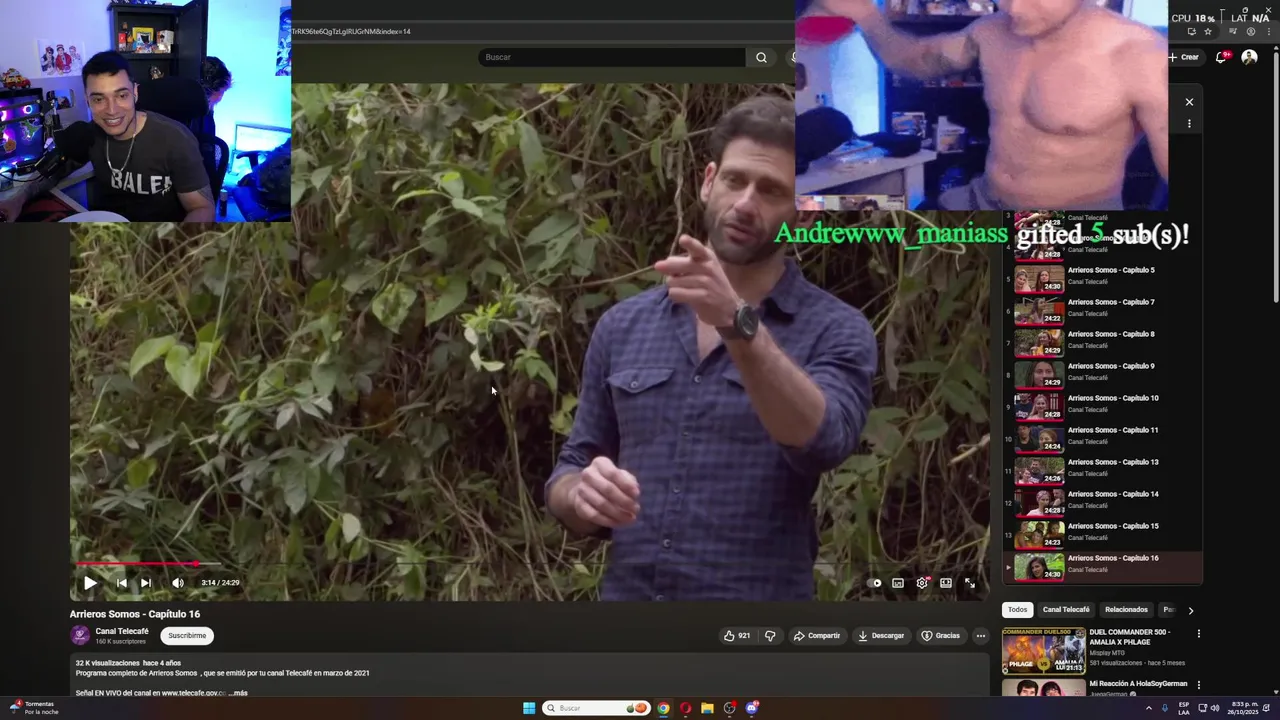Image resolution: width=1280 pixels, height=720 pixels.
Task: Enter fullscreen video mode
Action: 970,583
